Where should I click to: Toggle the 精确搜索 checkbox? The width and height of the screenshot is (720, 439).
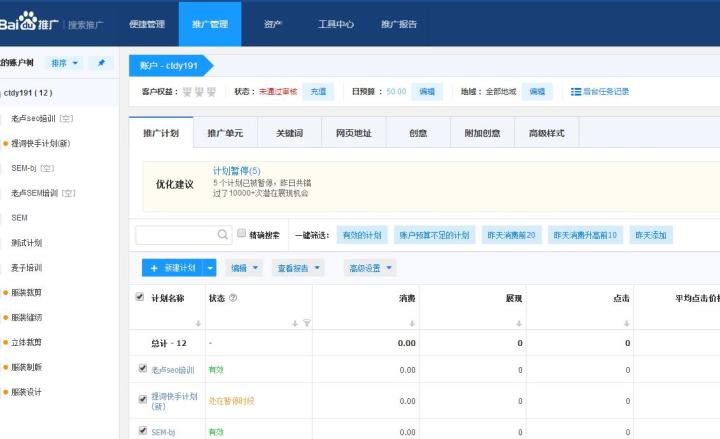(241, 233)
